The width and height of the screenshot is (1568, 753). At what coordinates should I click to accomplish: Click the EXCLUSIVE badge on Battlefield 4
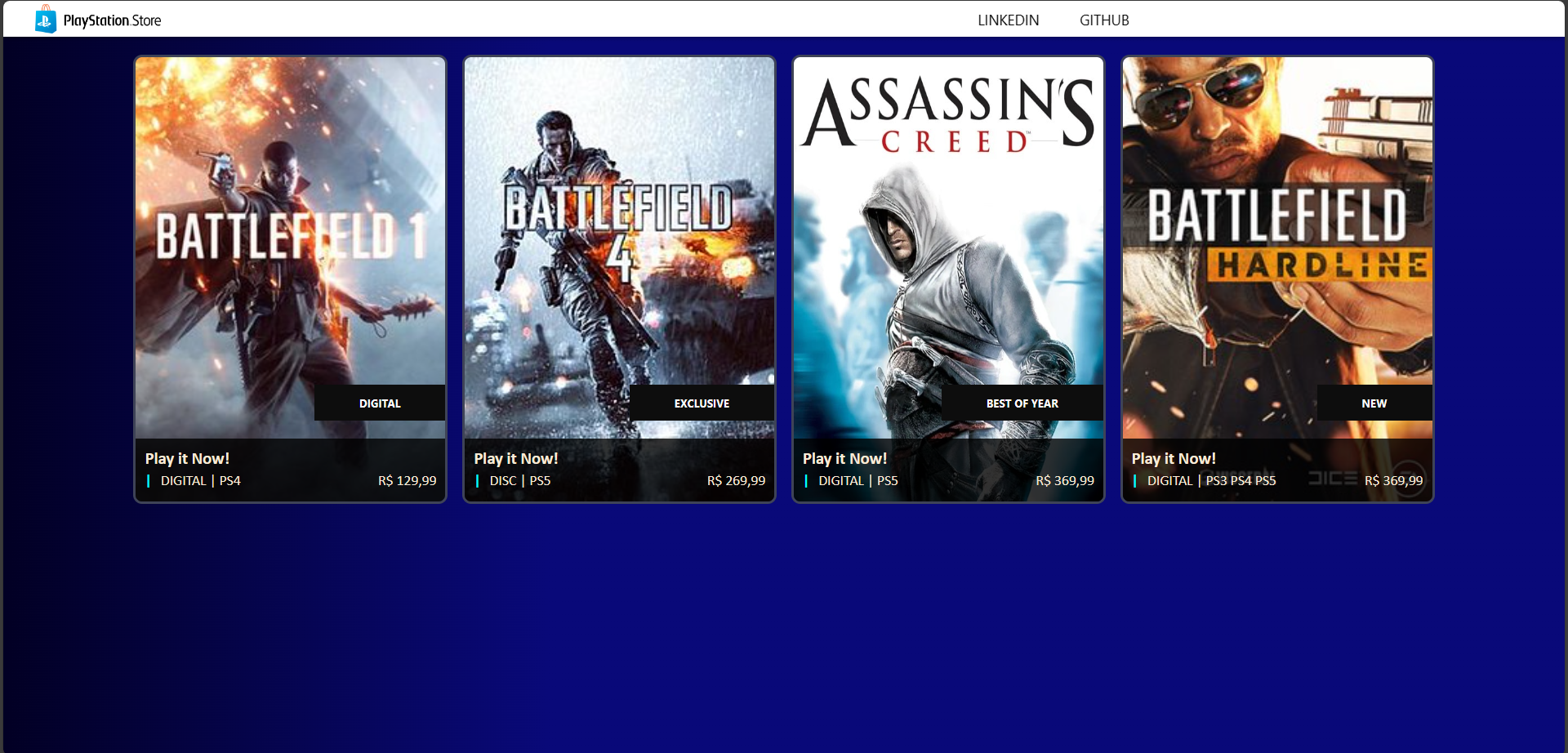pos(701,403)
